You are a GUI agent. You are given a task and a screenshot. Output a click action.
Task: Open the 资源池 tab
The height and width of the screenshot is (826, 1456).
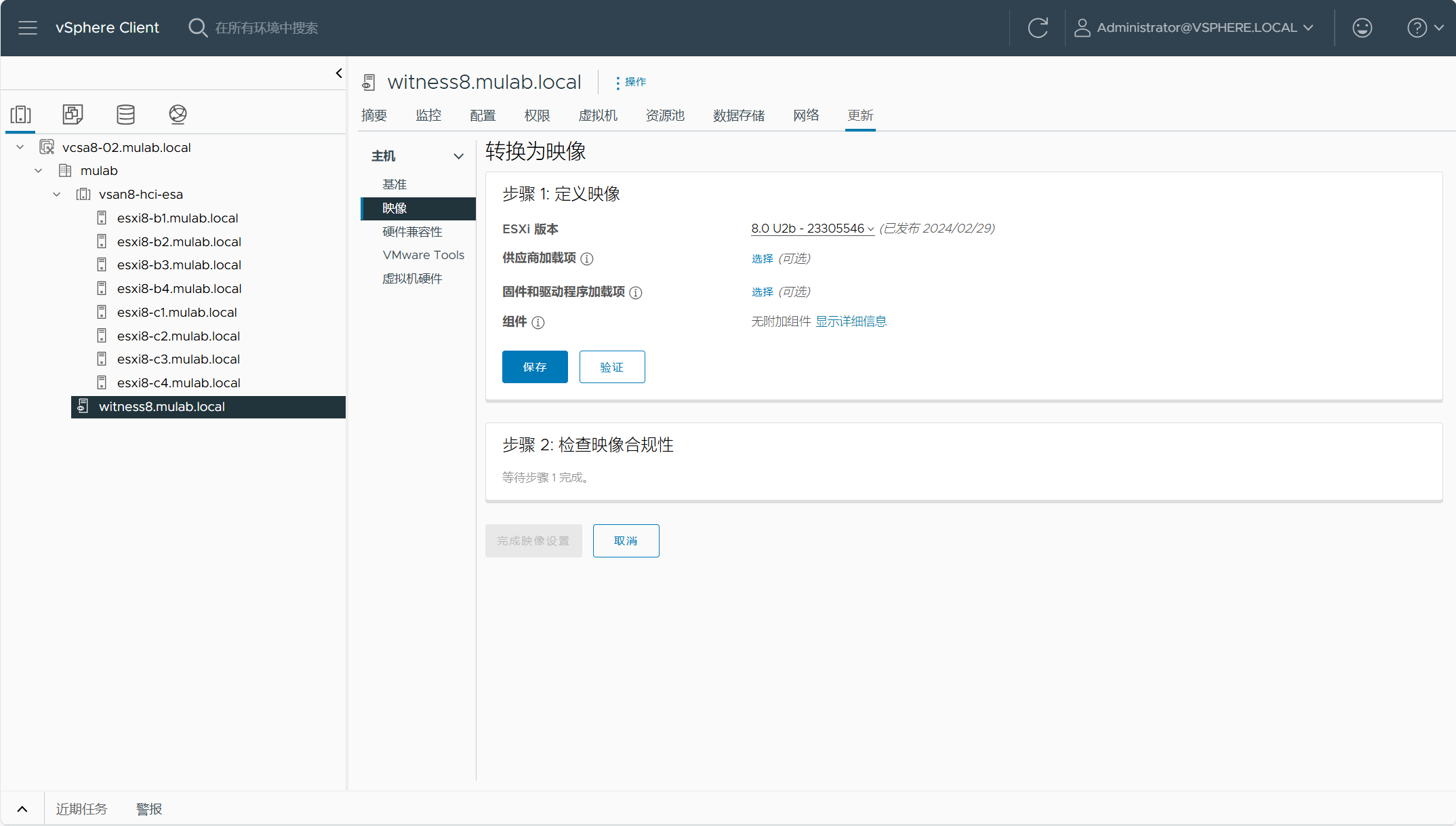click(665, 115)
